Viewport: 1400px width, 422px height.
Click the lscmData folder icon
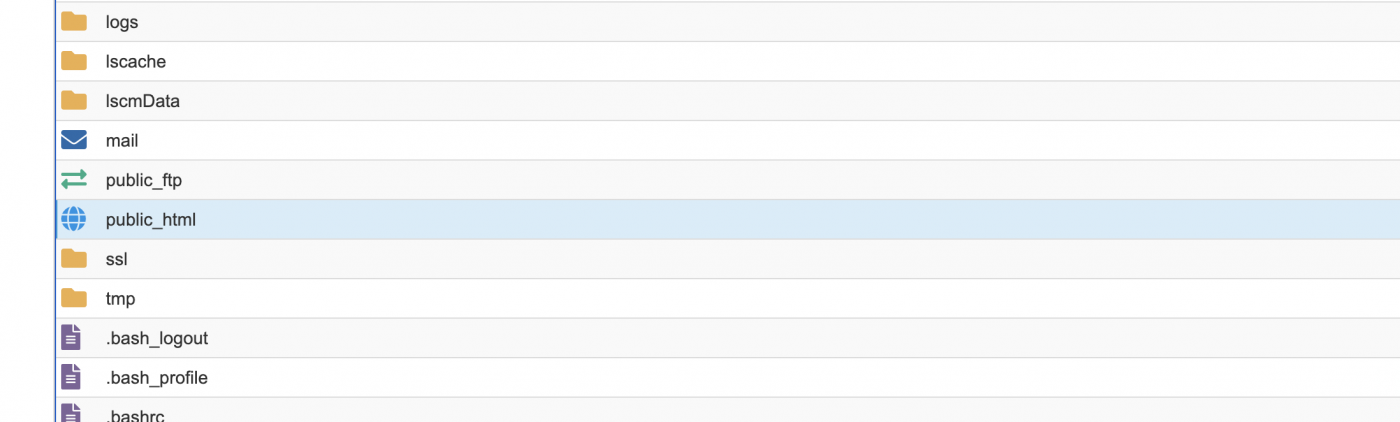(x=74, y=101)
